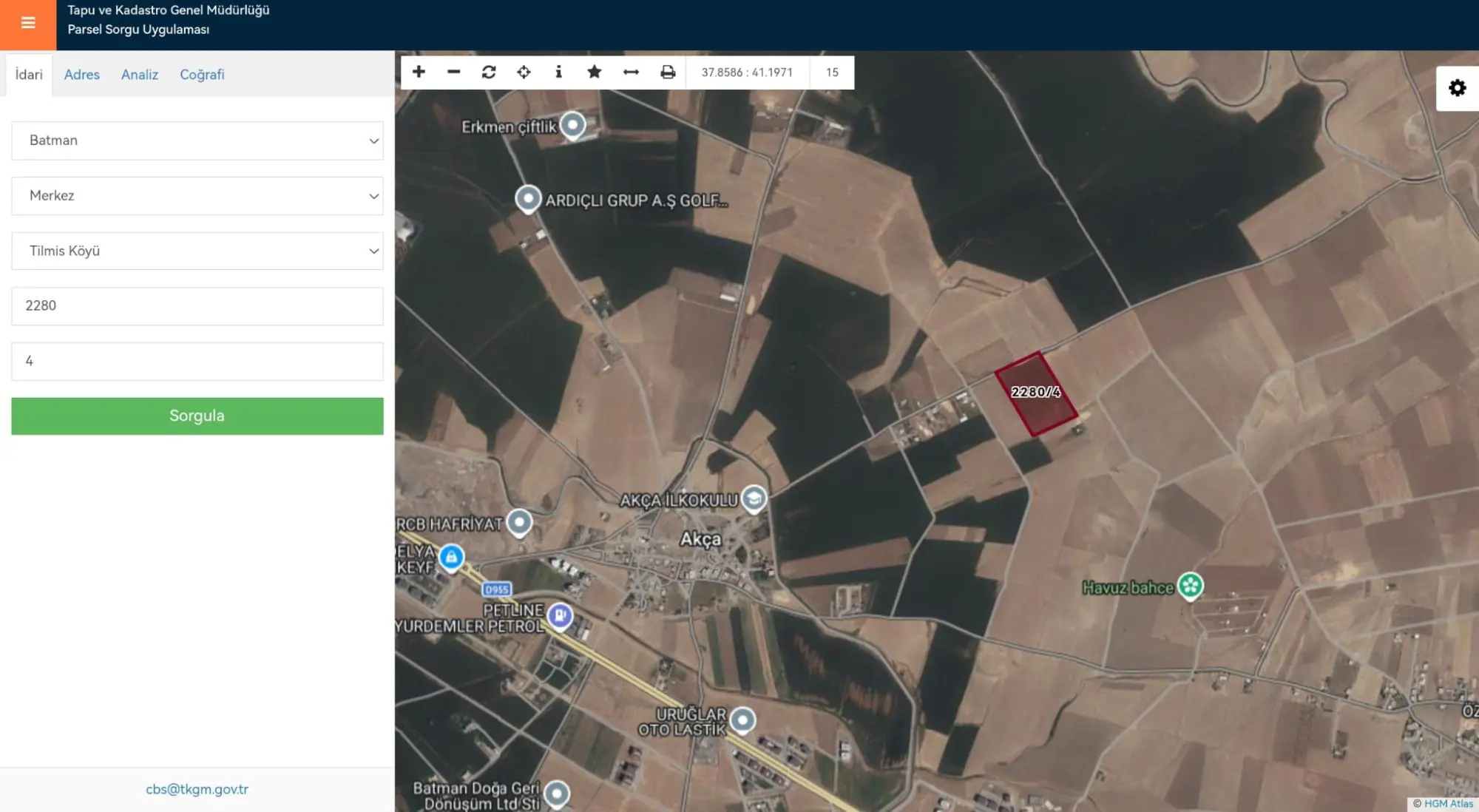1479x812 pixels.
Task: Open the cbs@tkgm.gov.tr email link
Action: (197, 789)
